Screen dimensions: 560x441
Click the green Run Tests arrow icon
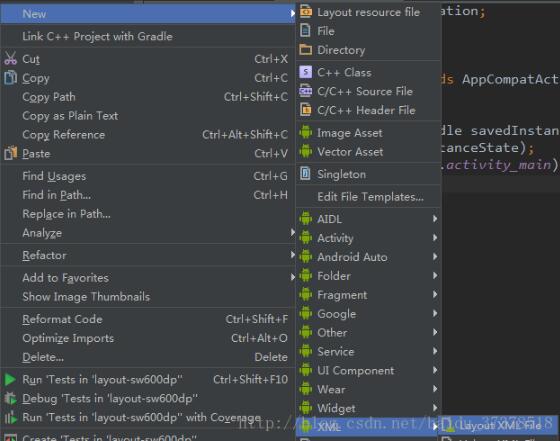click(10, 379)
